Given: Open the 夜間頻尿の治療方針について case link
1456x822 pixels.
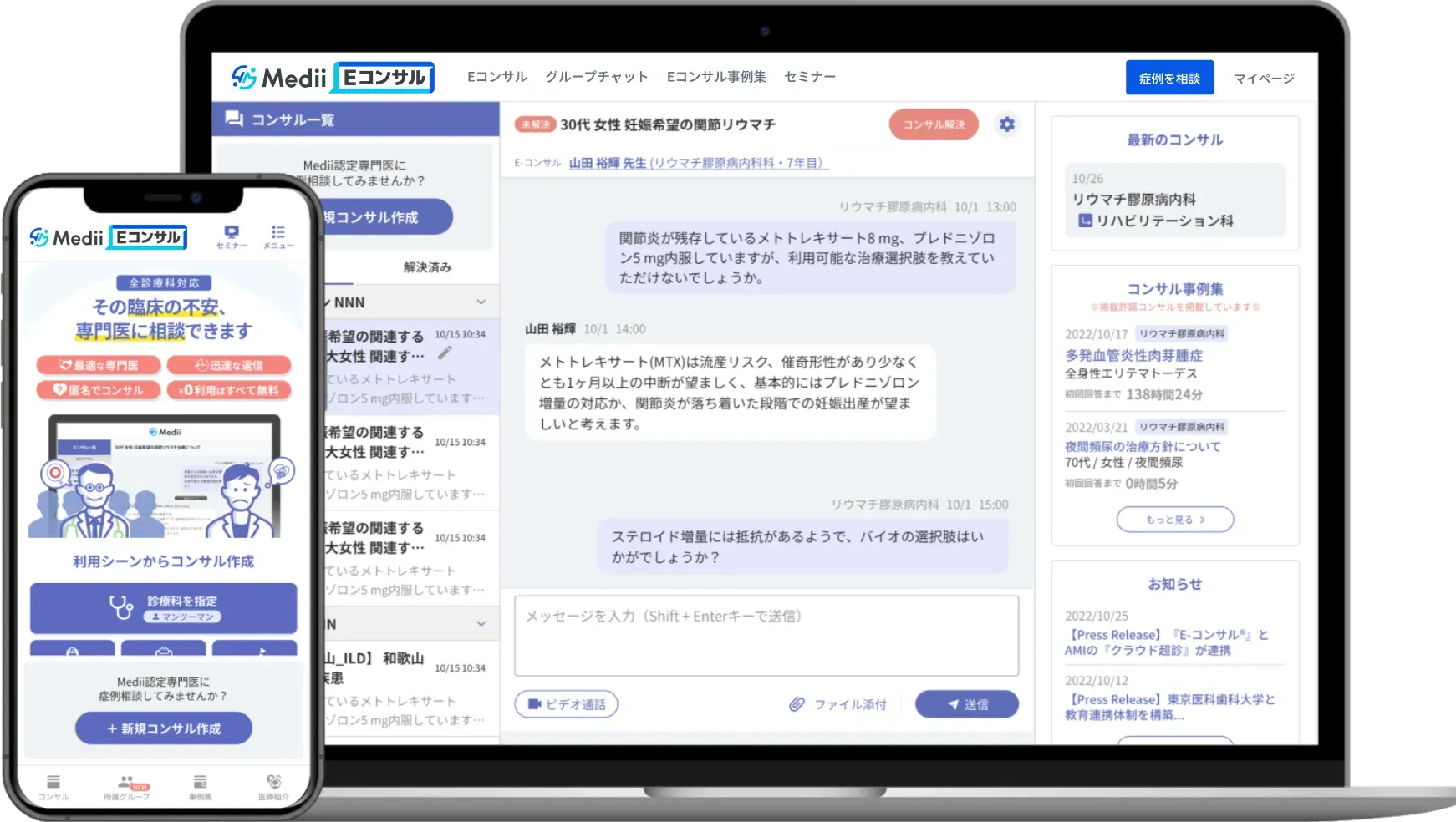Looking at the screenshot, I should [x=1143, y=447].
